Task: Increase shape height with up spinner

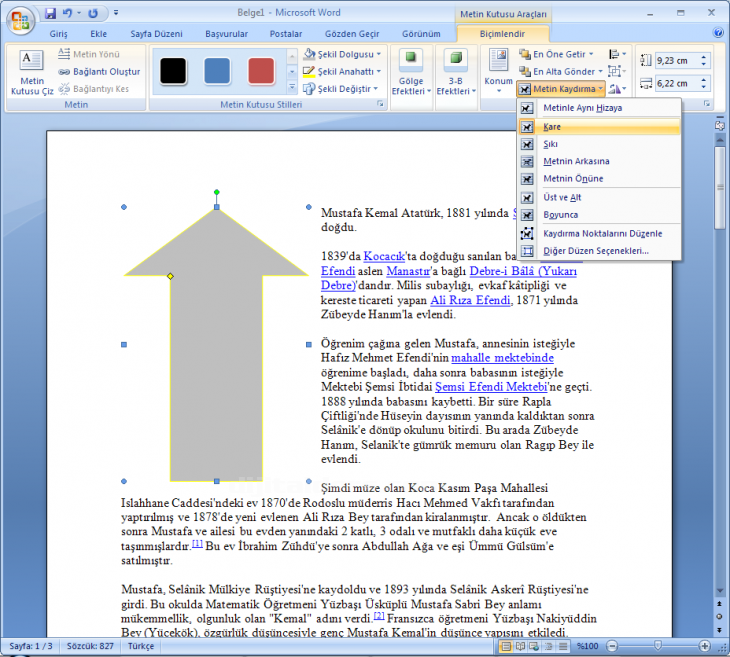Action: click(x=704, y=57)
